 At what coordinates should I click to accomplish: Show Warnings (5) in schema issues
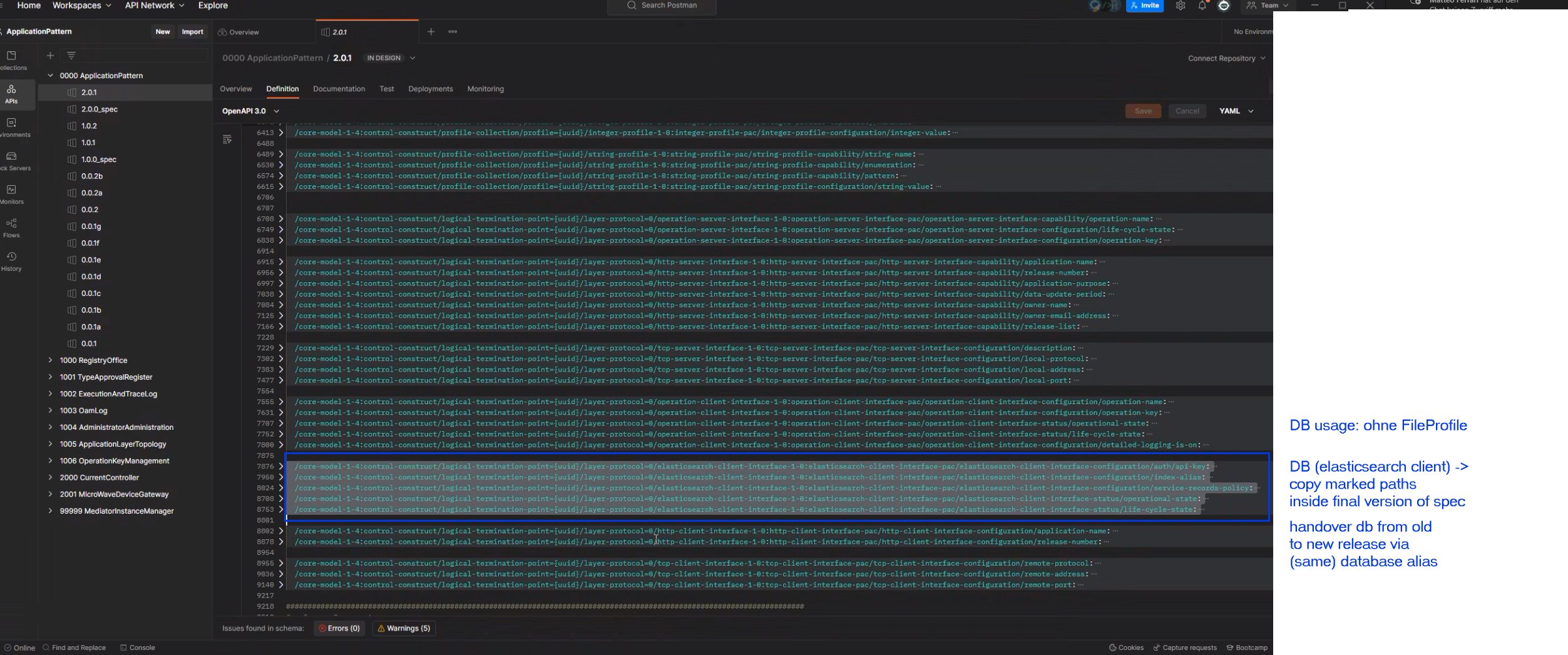tap(403, 628)
